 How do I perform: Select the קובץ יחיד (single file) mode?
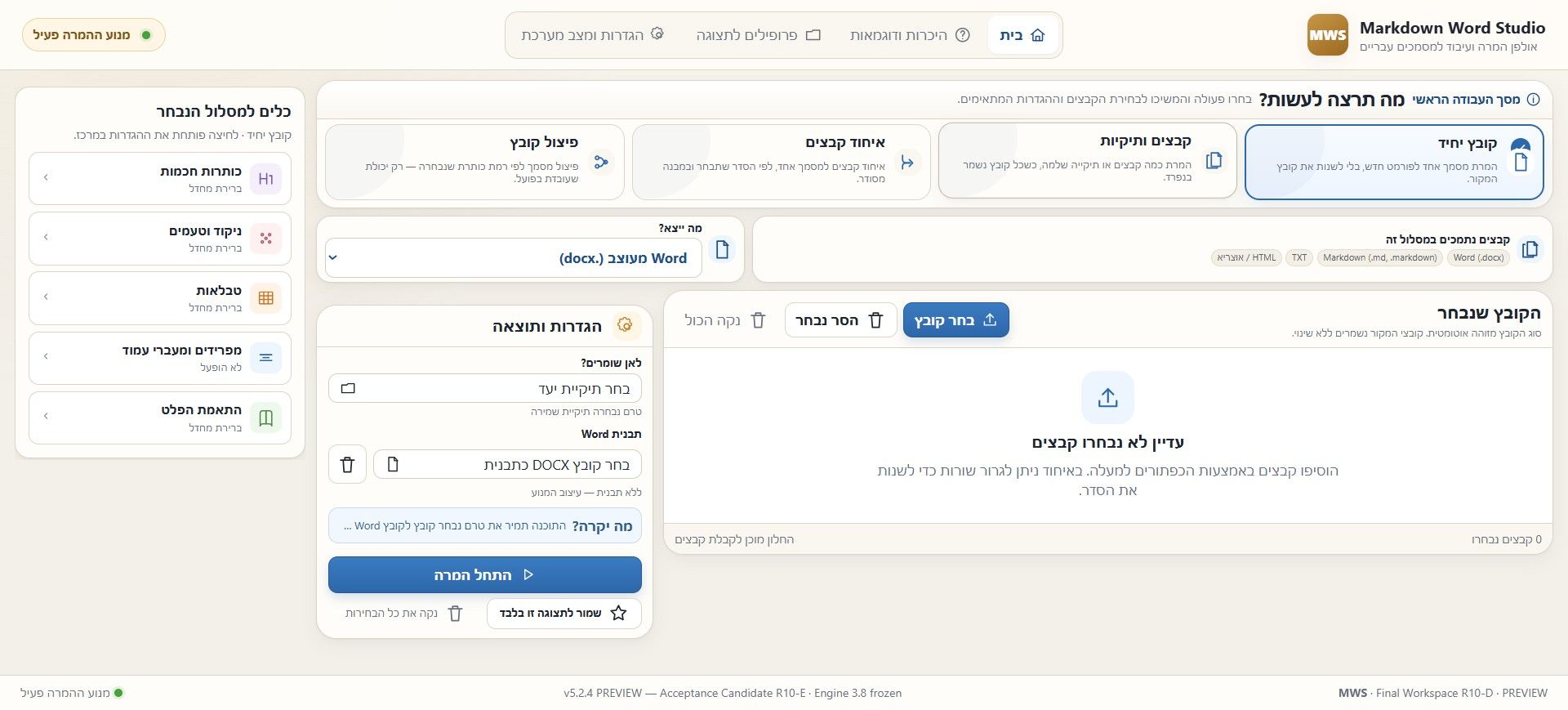[1394, 162]
